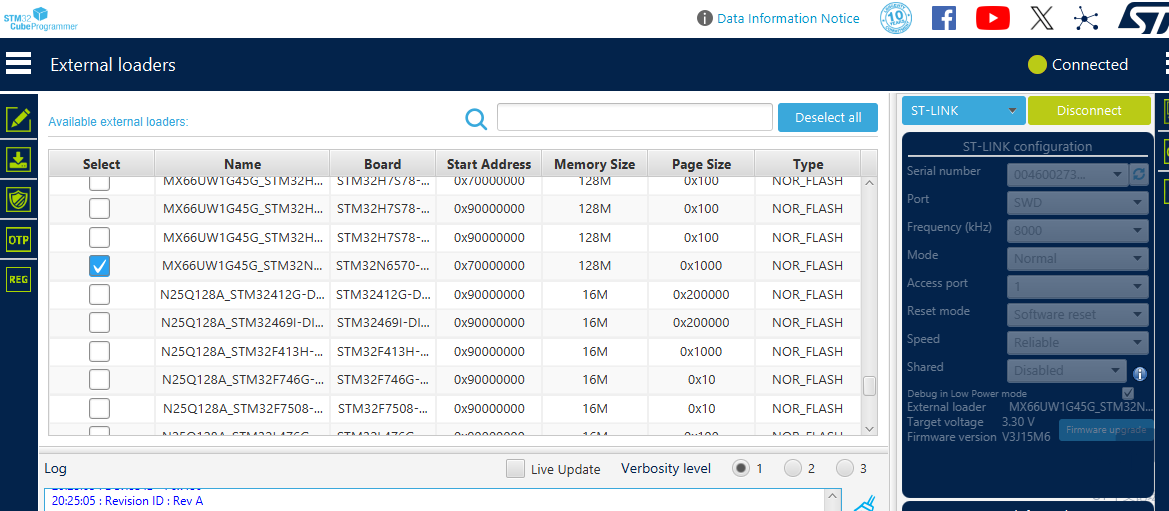
Task: Click Deselect all button
Action: 828,117
